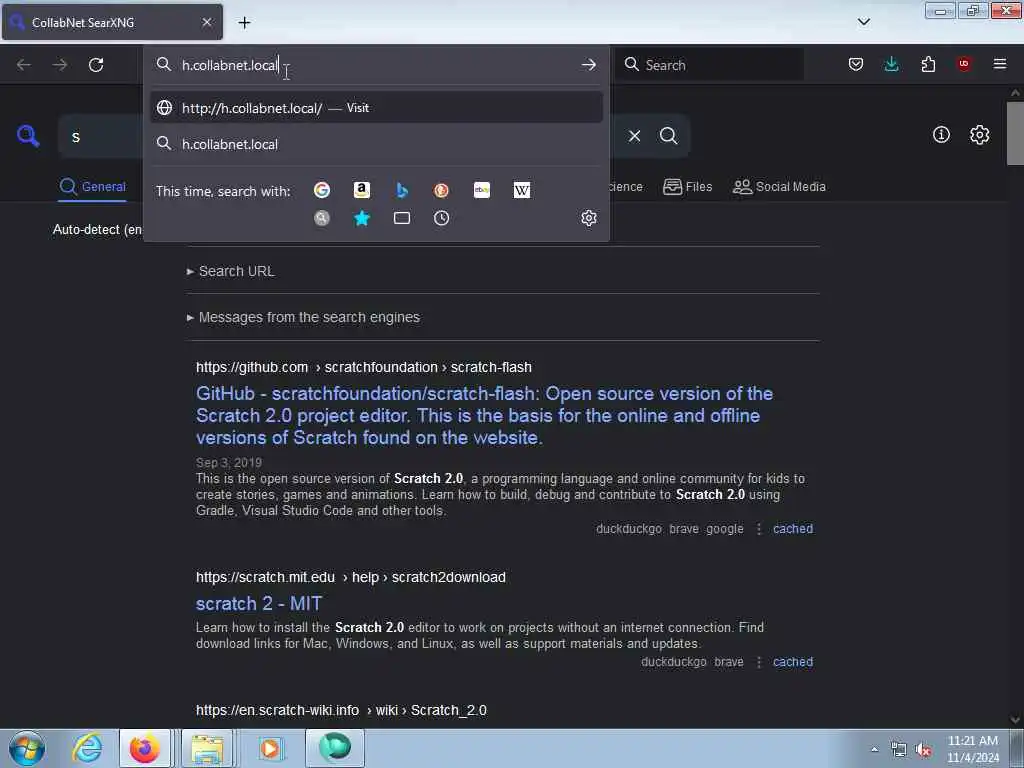This screenshot has width=1024, height=768.
Task: Go forward to the next page
Action: click(x=59, y=65)
